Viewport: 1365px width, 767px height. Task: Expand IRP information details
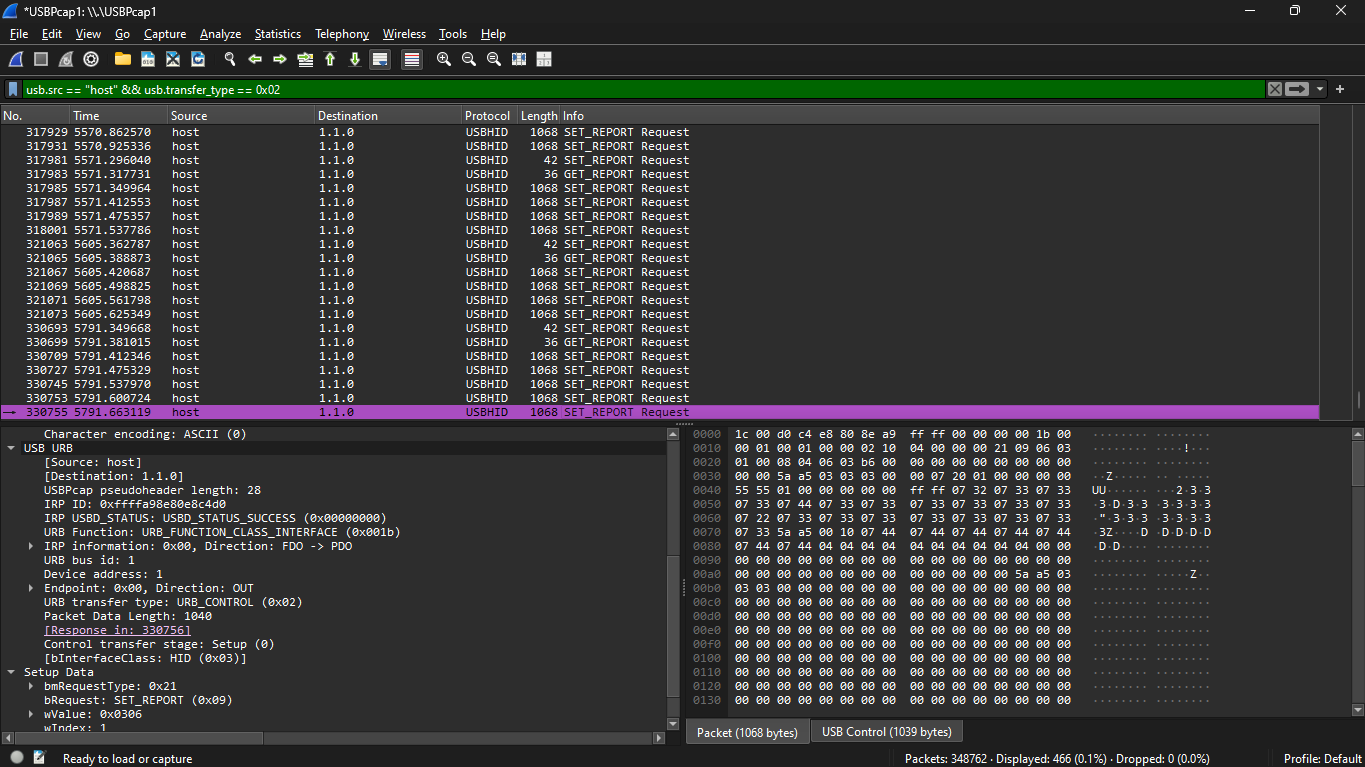[x=31, y=546]
